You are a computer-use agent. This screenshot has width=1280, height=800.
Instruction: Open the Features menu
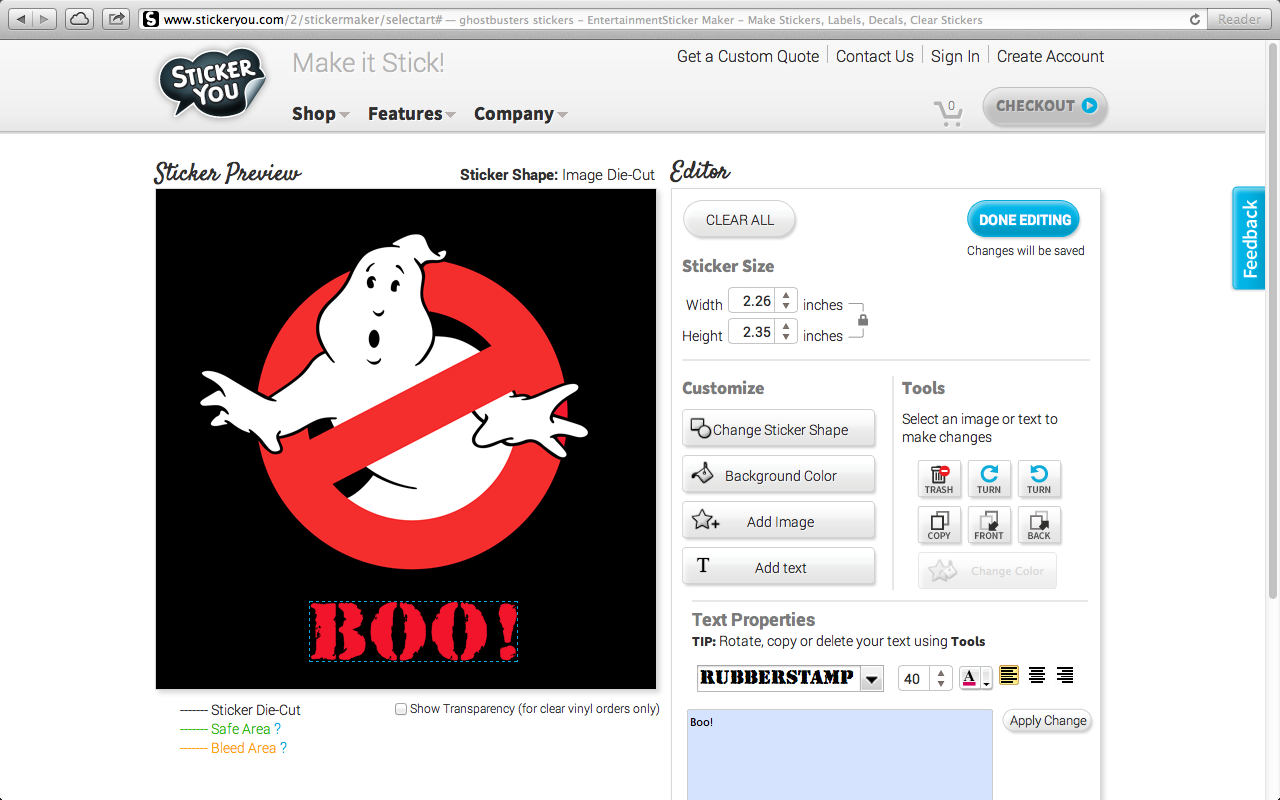[x=411, y=114]
